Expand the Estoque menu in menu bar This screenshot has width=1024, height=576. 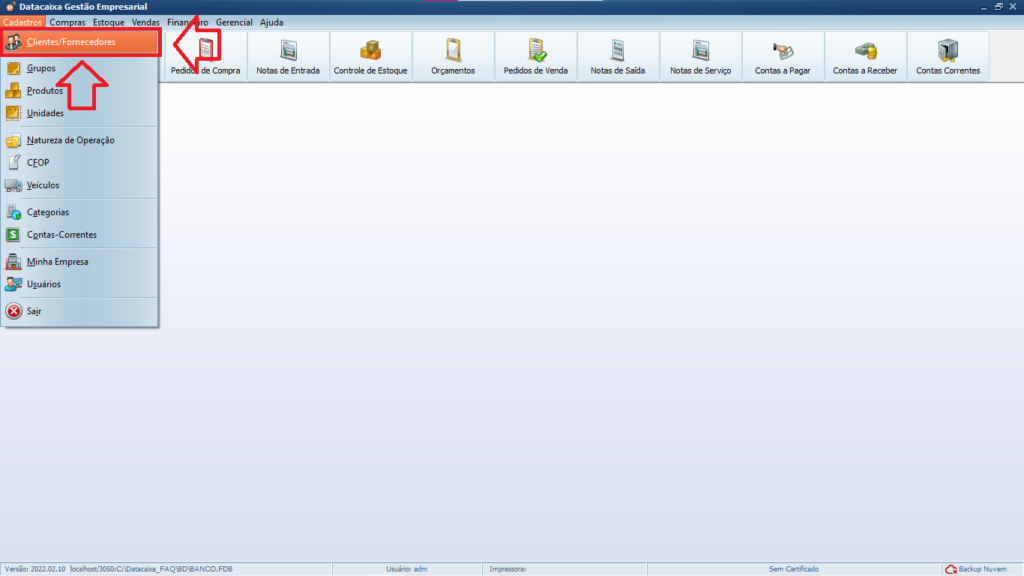pyautogui.click(x=109, y=22)
